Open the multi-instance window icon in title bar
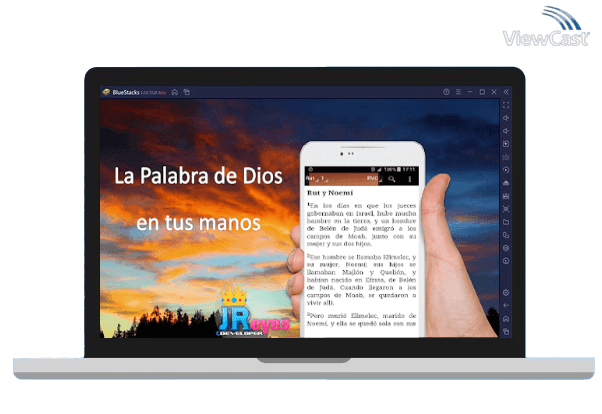Screen dimensions: 602x414 [187, 92]
